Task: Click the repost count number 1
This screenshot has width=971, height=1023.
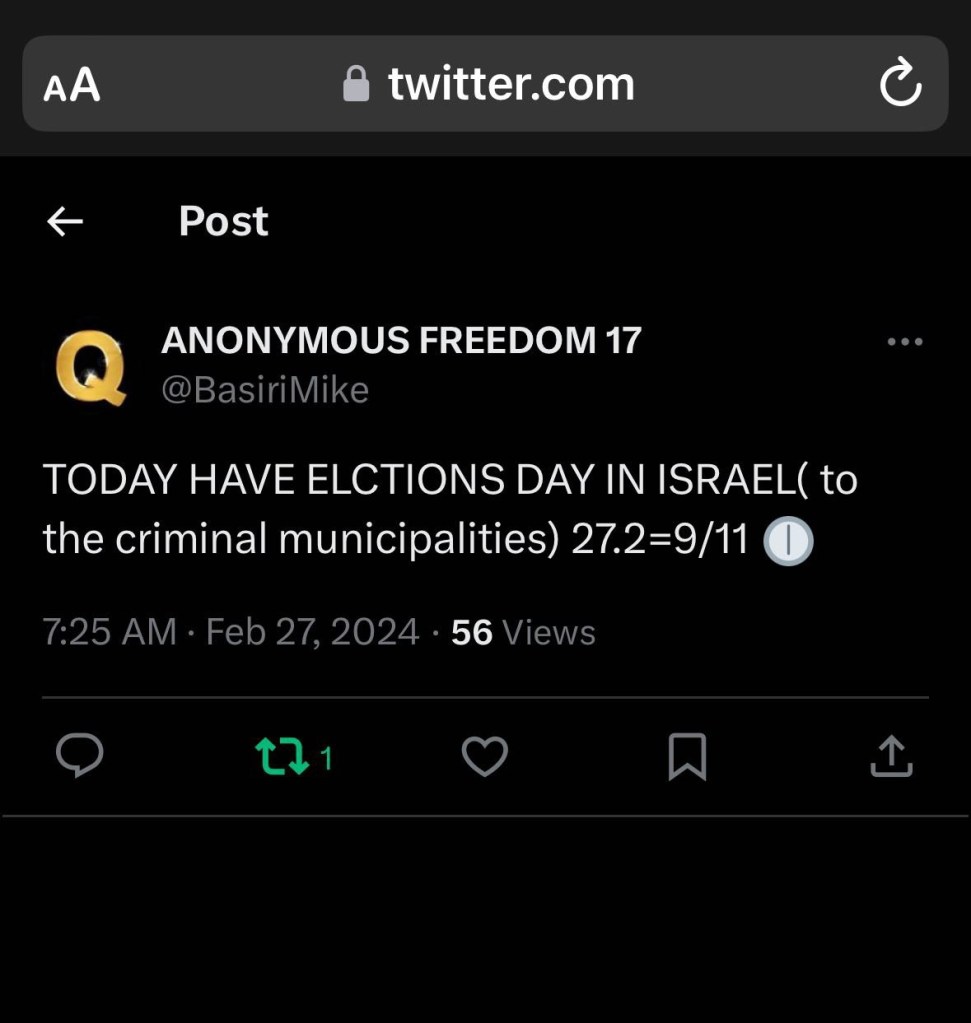Action: pos(326,758)
